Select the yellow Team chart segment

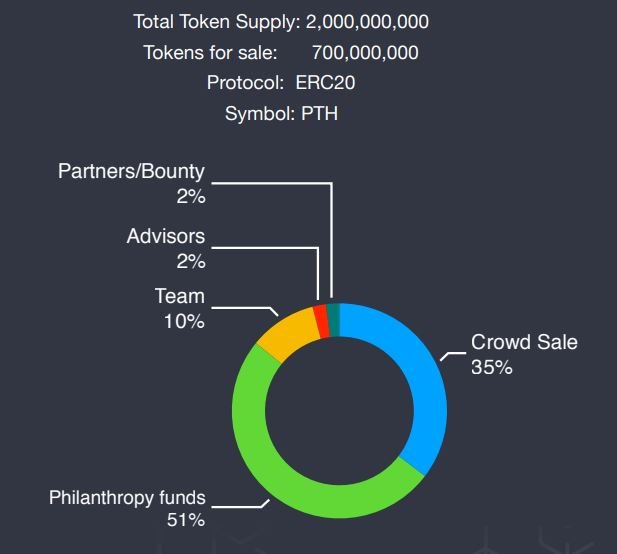tap(289, 333)
